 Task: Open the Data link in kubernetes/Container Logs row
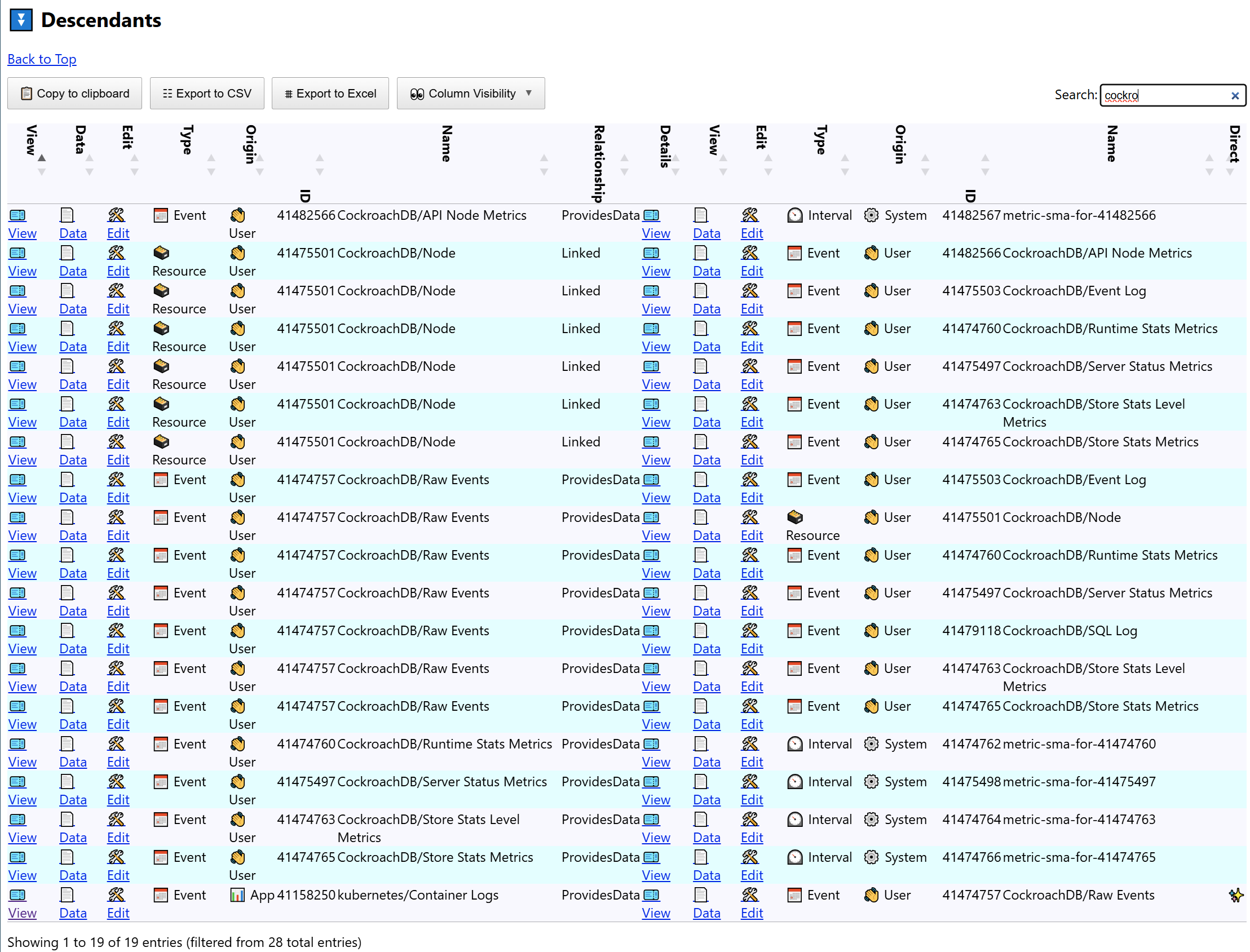click(x=73, y=914)
